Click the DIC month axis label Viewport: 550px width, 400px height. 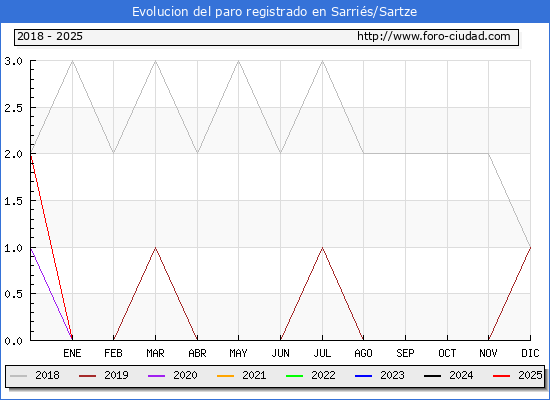530,353
